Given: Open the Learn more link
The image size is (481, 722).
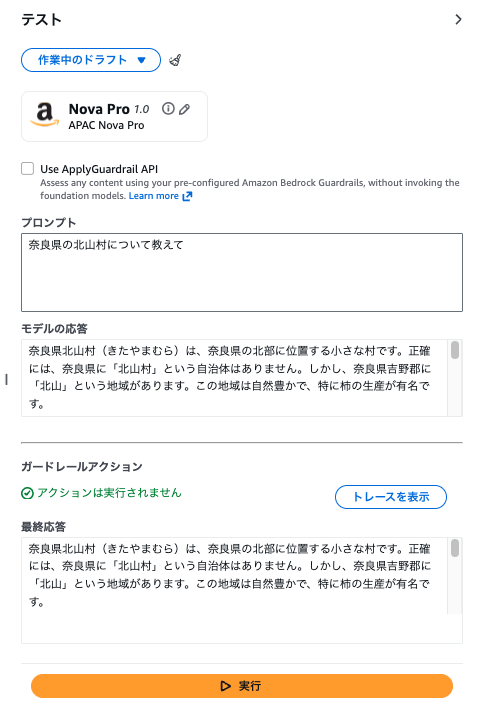Looking at the screenshot, I should (154, 196).
